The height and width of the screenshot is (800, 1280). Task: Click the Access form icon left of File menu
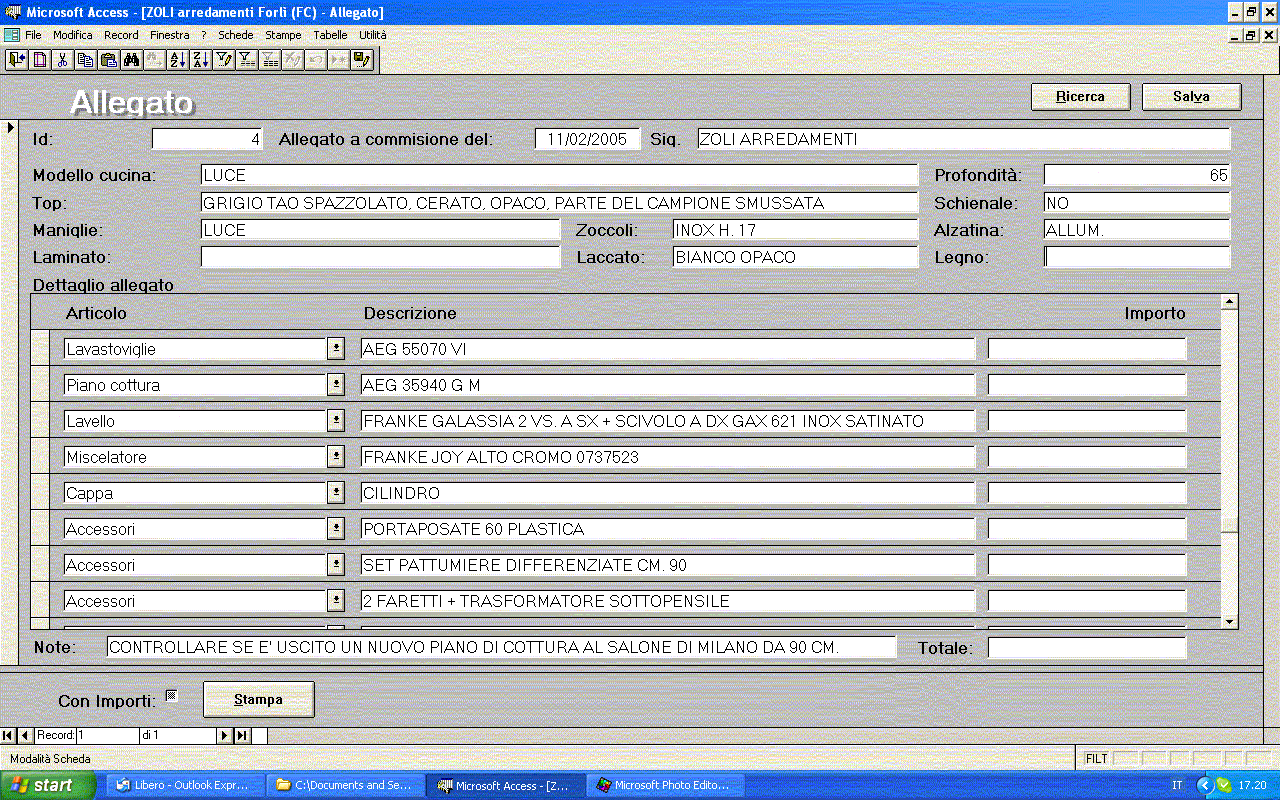pyautogui.click(x=12, y=35)
